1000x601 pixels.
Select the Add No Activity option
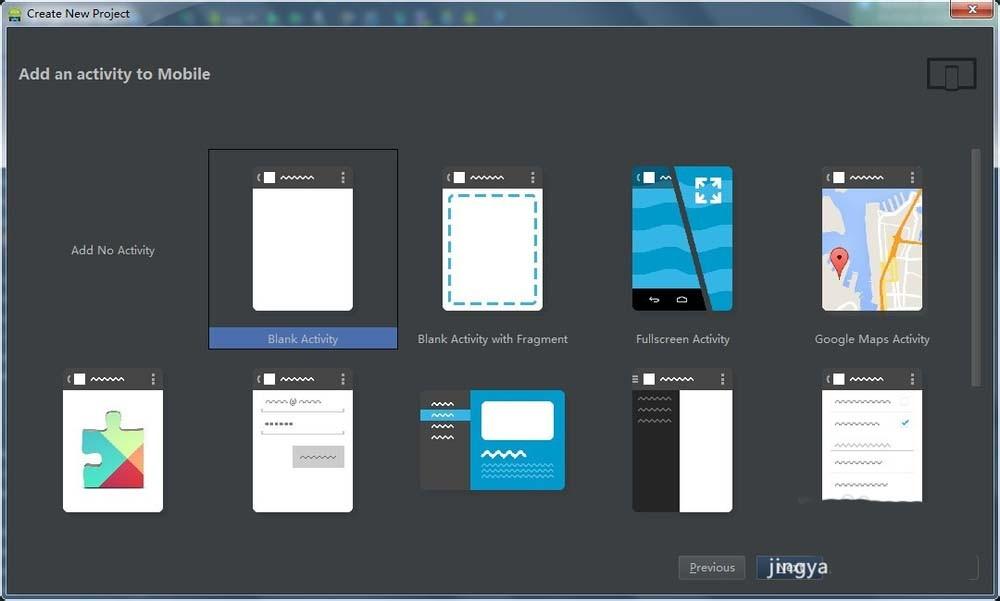(x=112, y=250)
